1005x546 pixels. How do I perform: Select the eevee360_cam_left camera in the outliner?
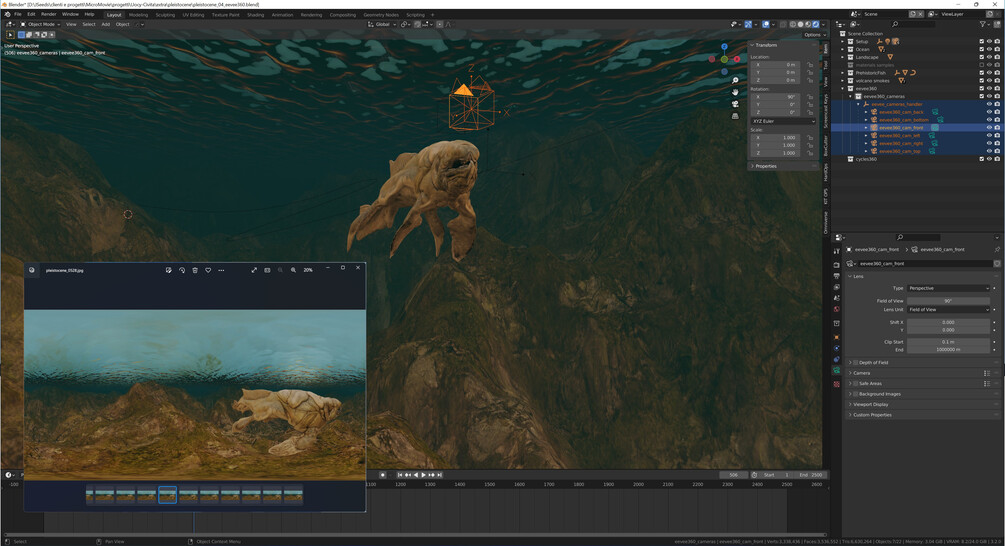point(900,135)
